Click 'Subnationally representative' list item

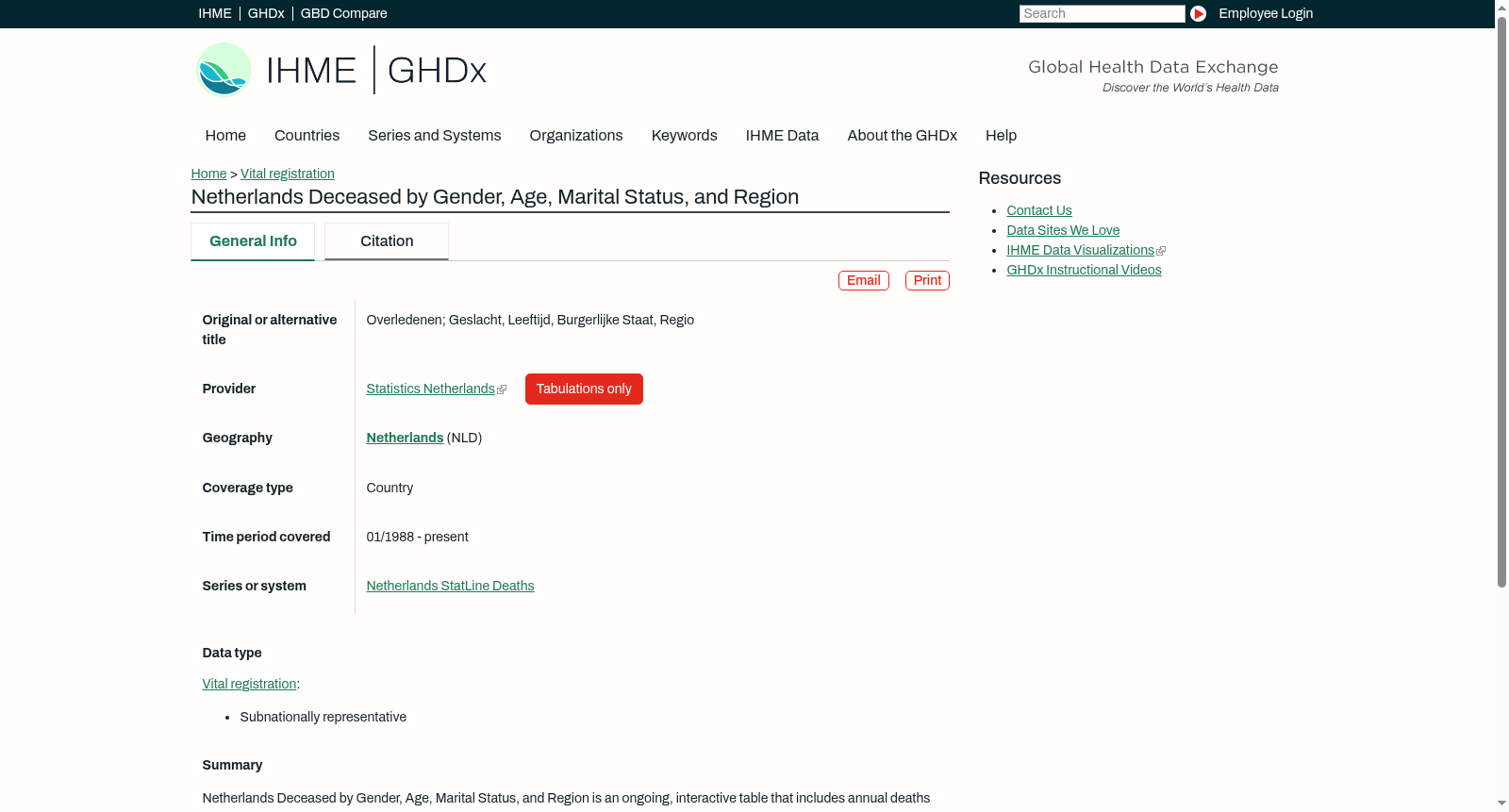pos(323,717)
